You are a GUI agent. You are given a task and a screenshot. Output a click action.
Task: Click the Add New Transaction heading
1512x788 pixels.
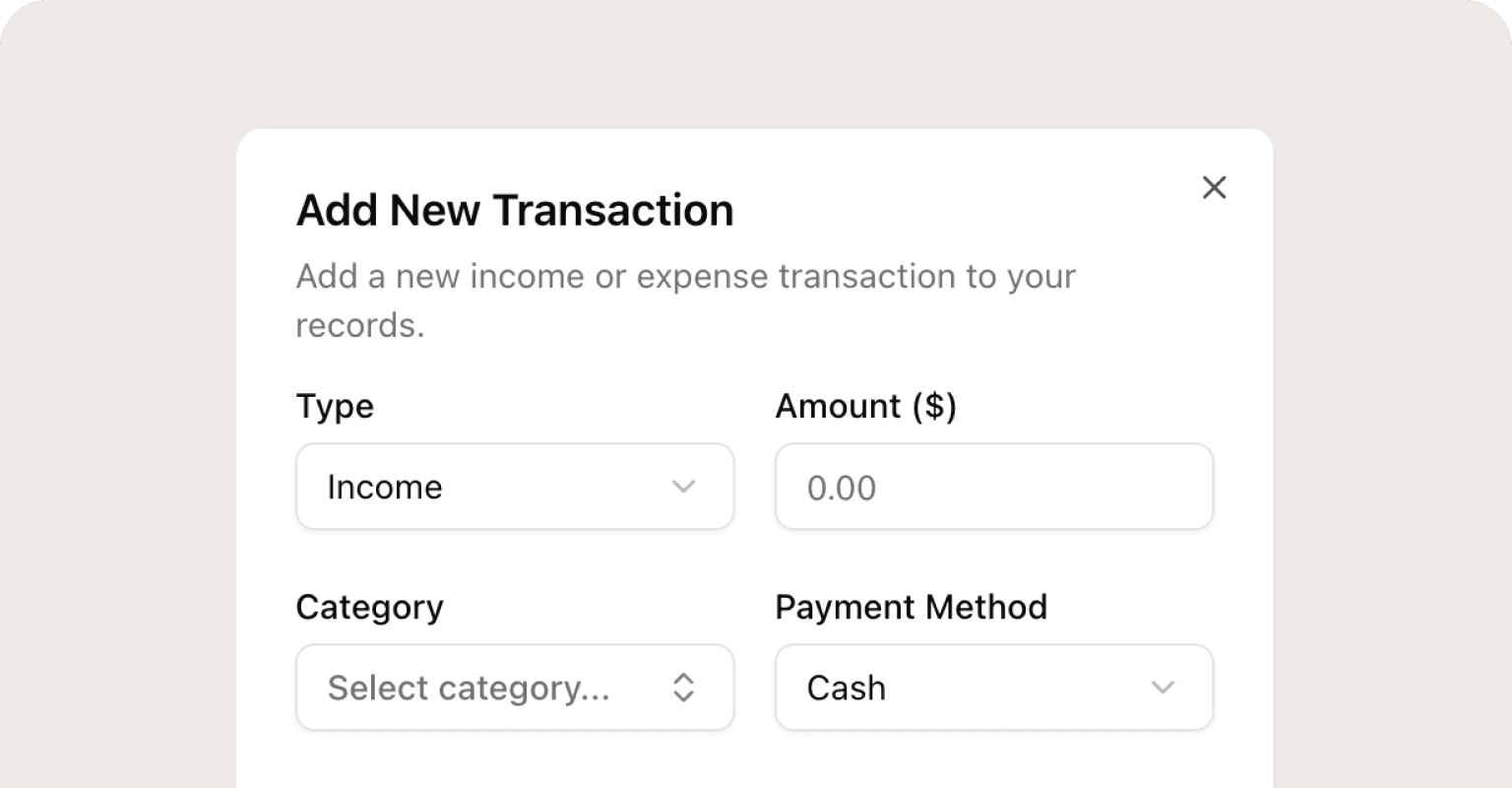click(515, 211)
